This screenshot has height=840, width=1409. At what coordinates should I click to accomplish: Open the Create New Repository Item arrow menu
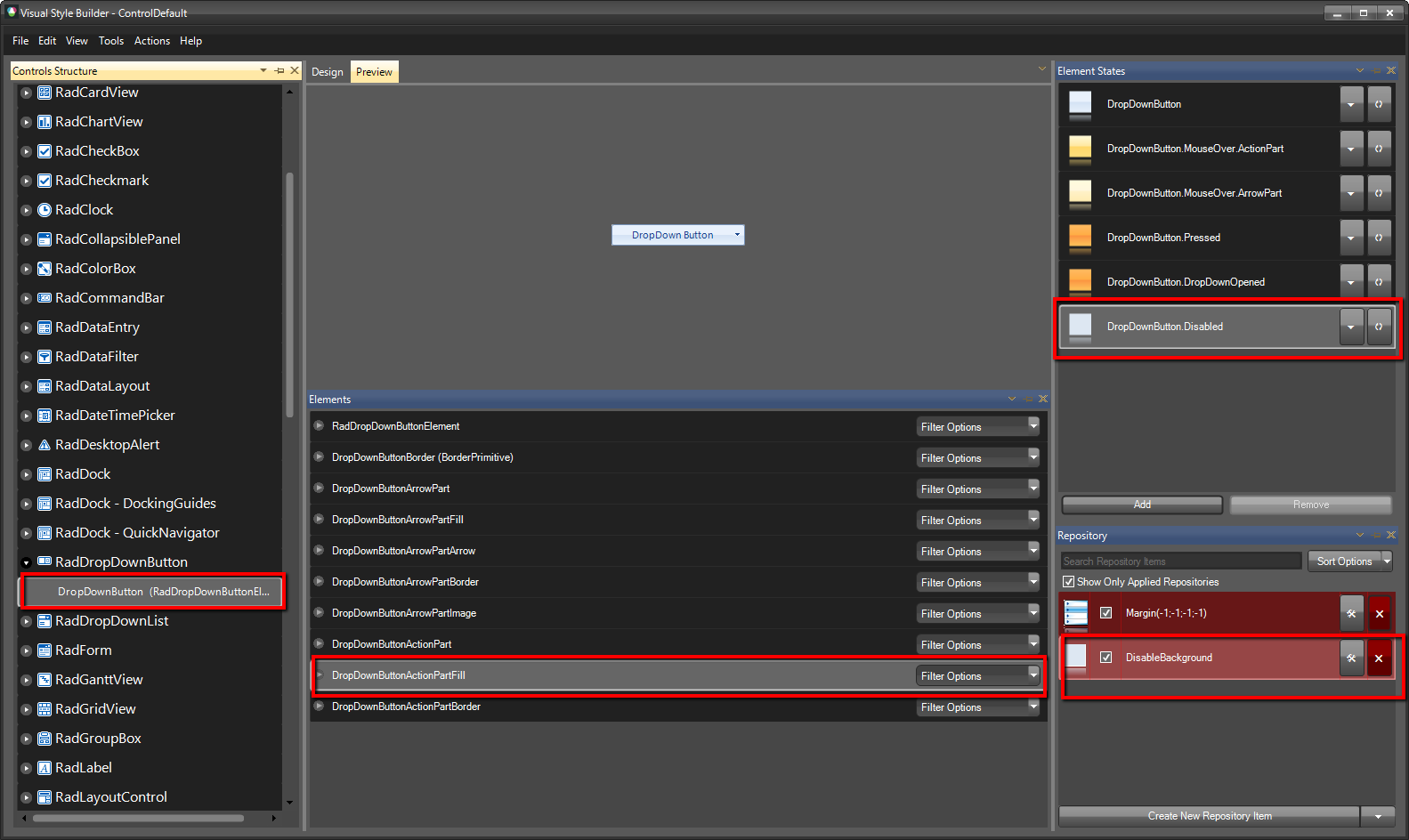click(x=1379, y=816)
